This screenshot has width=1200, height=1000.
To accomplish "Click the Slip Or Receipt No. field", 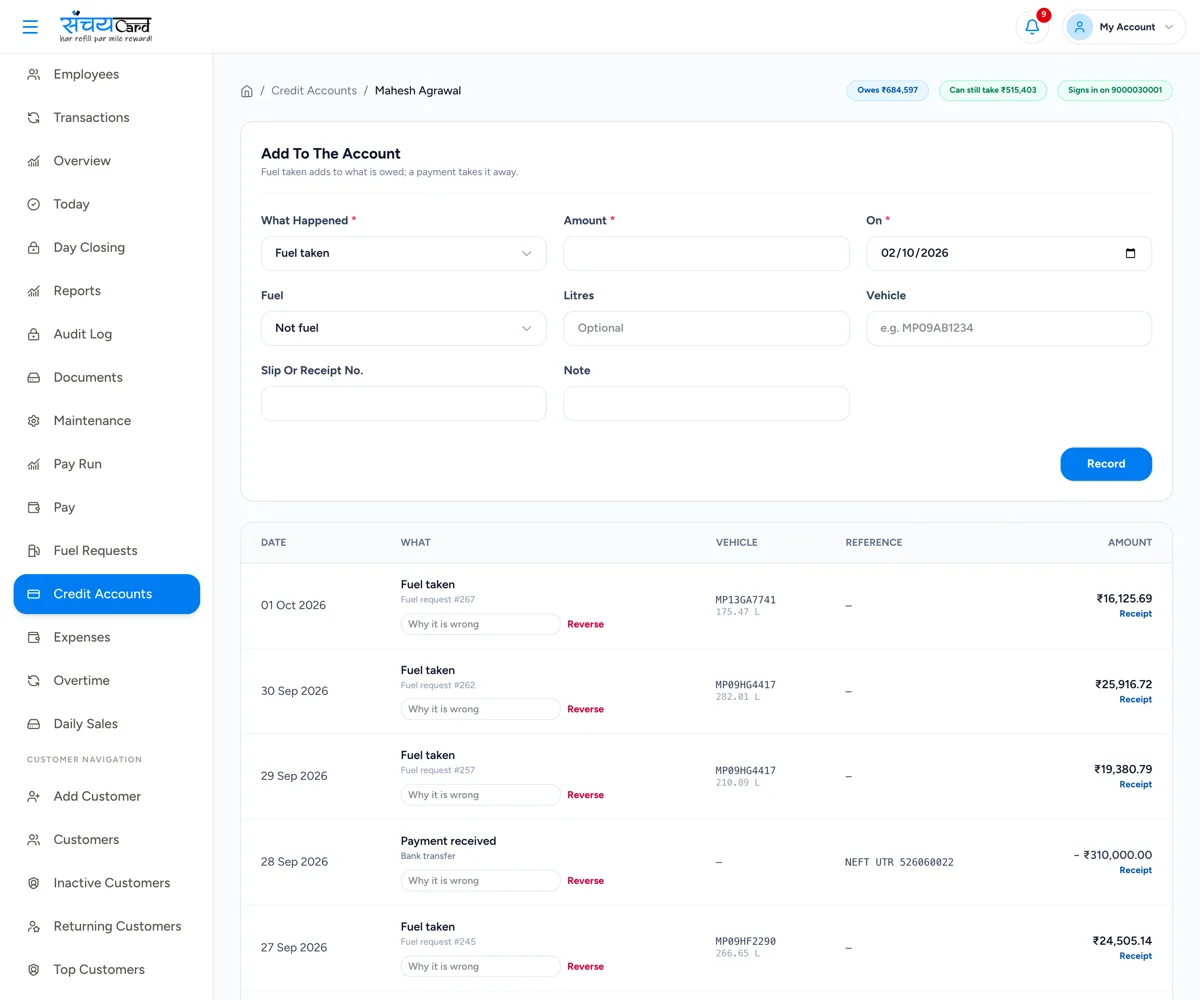I will (x=404, y=403).
